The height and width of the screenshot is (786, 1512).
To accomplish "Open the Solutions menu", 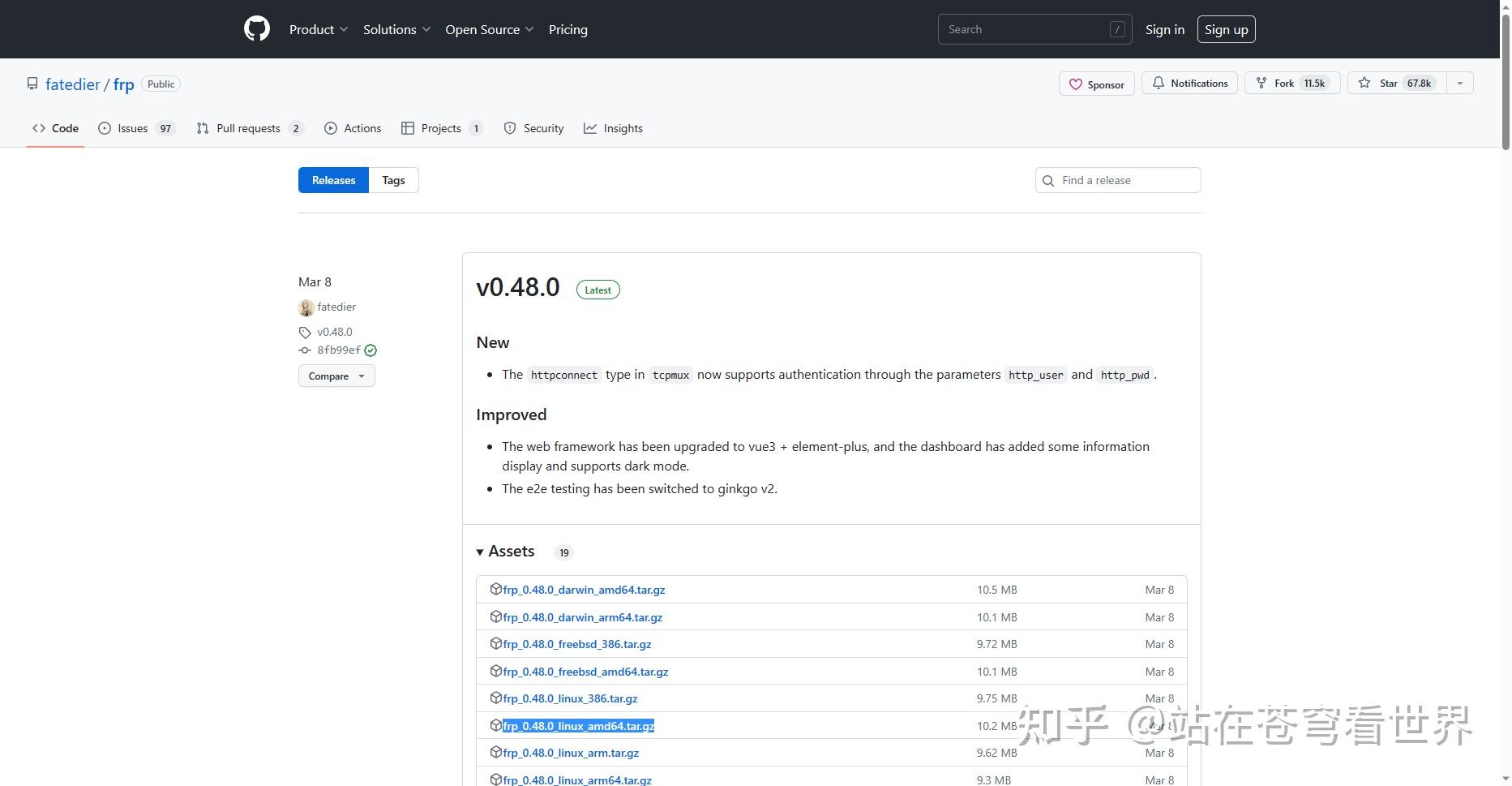I will [396, 29].
